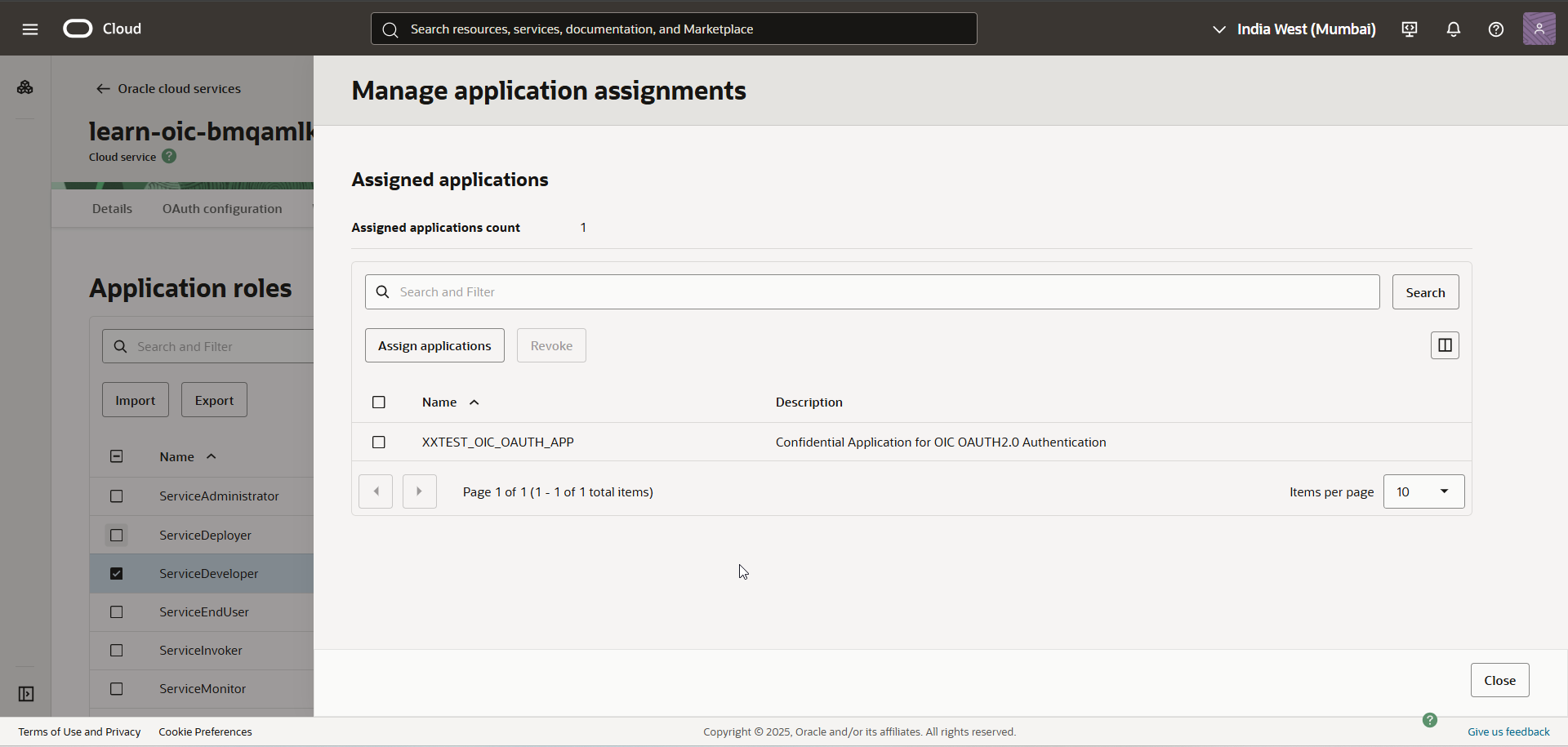The image size is (1568, 747).
Task: Switch to the OAuth configuration tab
Action: pos(222,209)
